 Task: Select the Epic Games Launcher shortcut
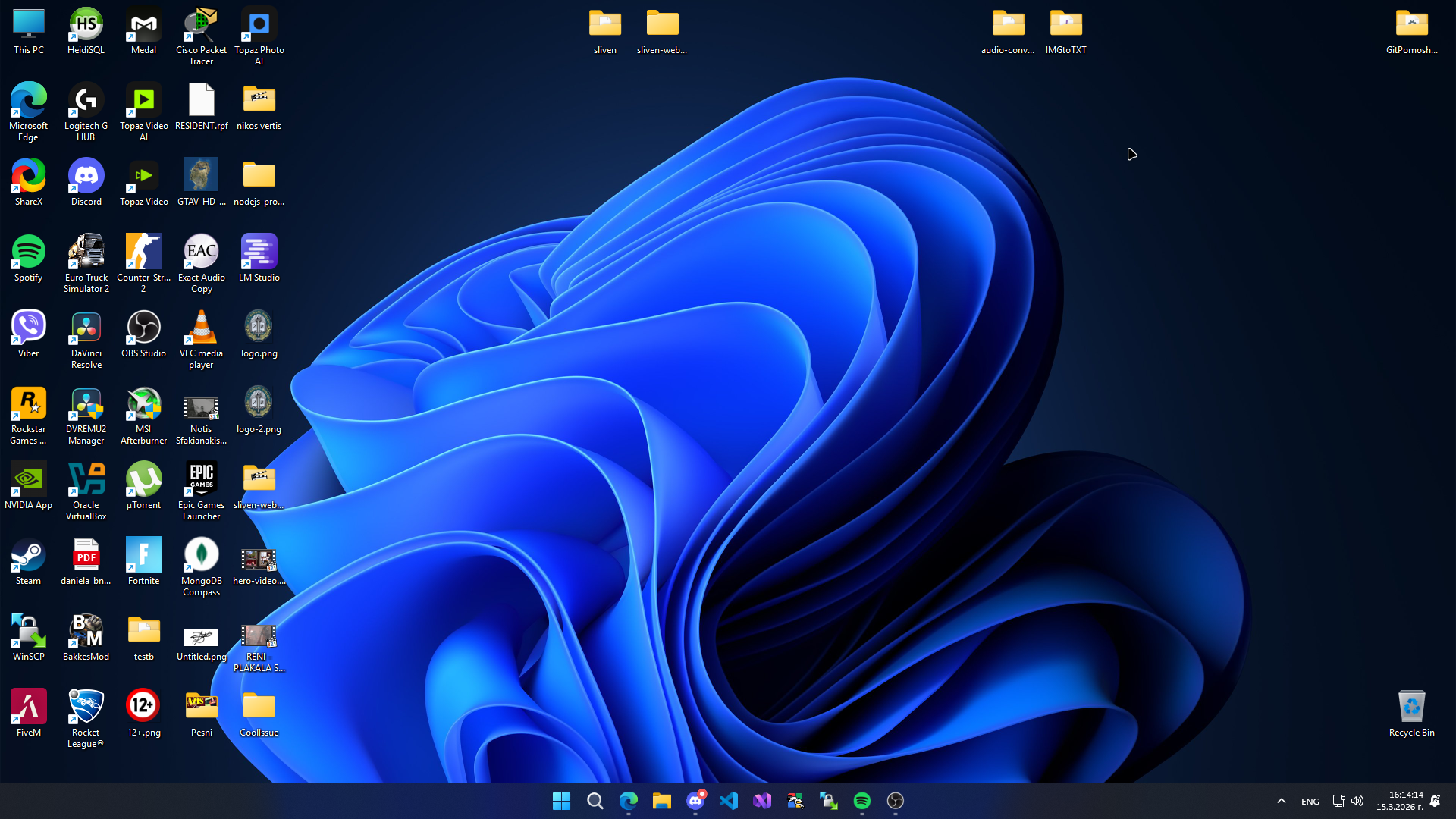202,491
